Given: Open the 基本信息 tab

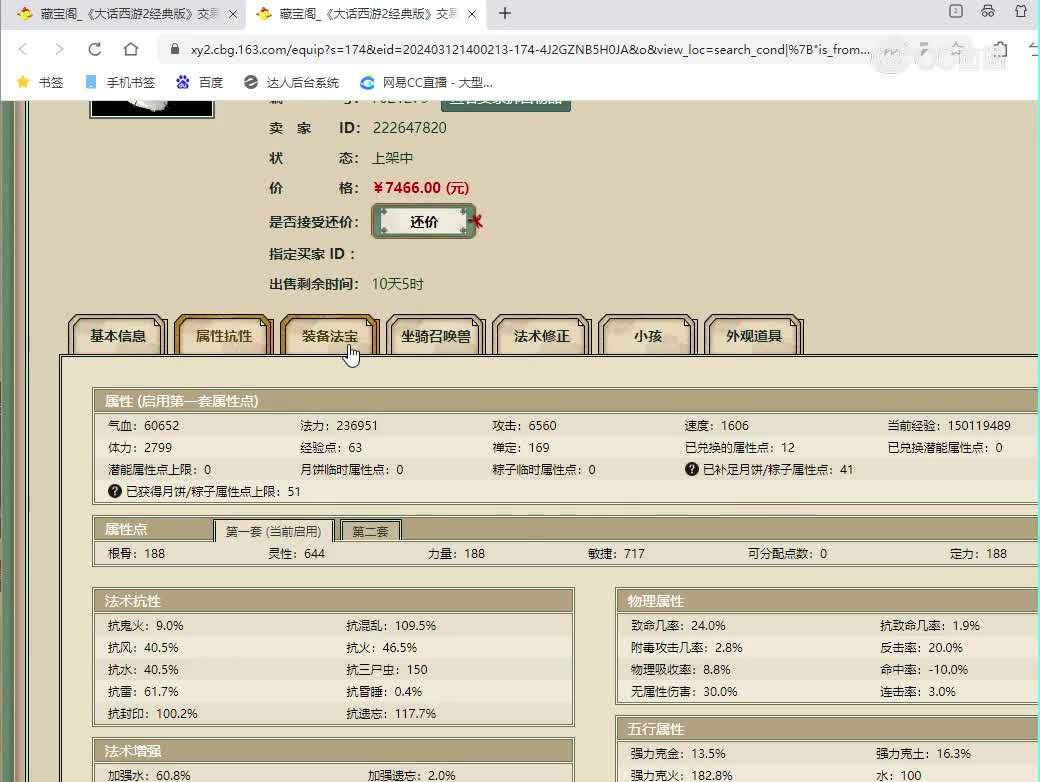Looking at the screenshot, I should tap(117, 336).
